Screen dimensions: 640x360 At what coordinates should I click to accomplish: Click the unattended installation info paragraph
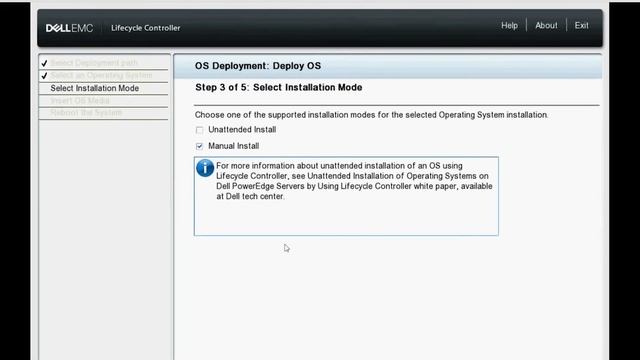coord(354,181)
